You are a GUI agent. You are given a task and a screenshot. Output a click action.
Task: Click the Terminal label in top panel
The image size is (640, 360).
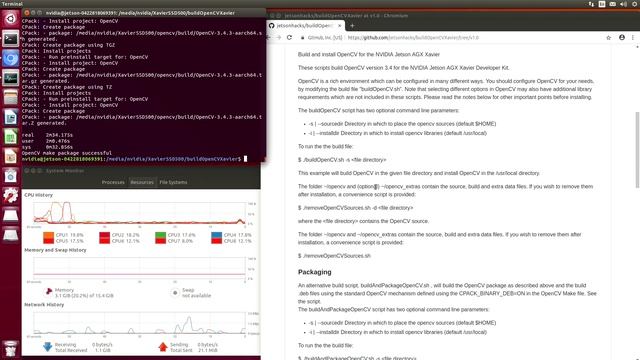click(x=12, y=4)
